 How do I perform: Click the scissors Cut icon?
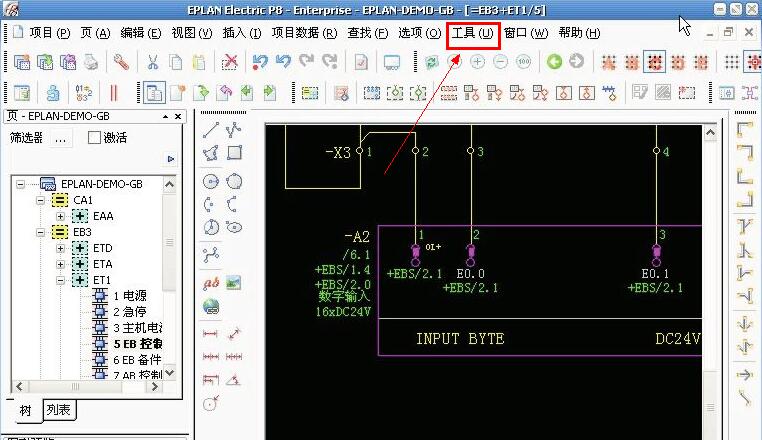[153, 62]
